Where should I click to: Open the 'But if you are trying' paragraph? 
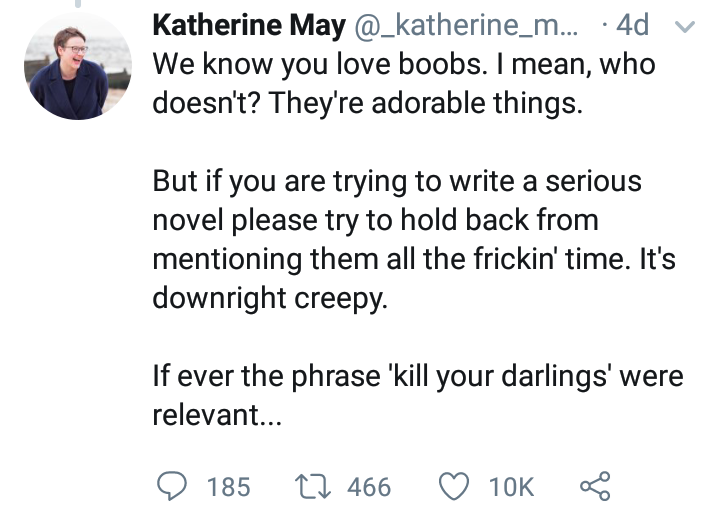(396, 183)
